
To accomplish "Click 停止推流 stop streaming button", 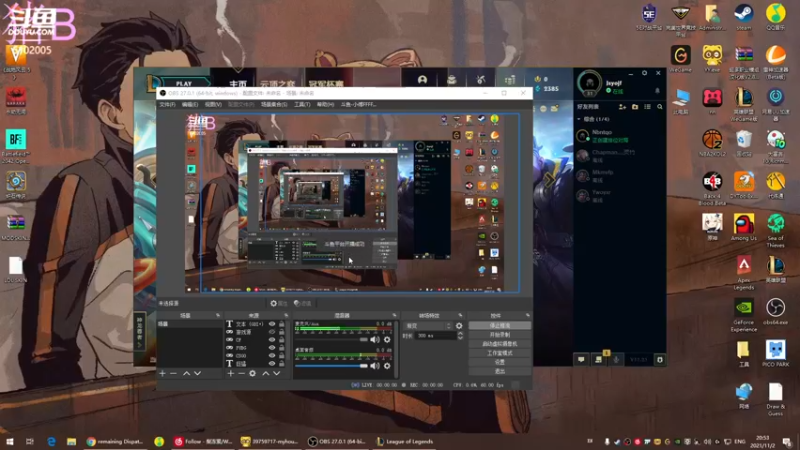I will [499, 326].
